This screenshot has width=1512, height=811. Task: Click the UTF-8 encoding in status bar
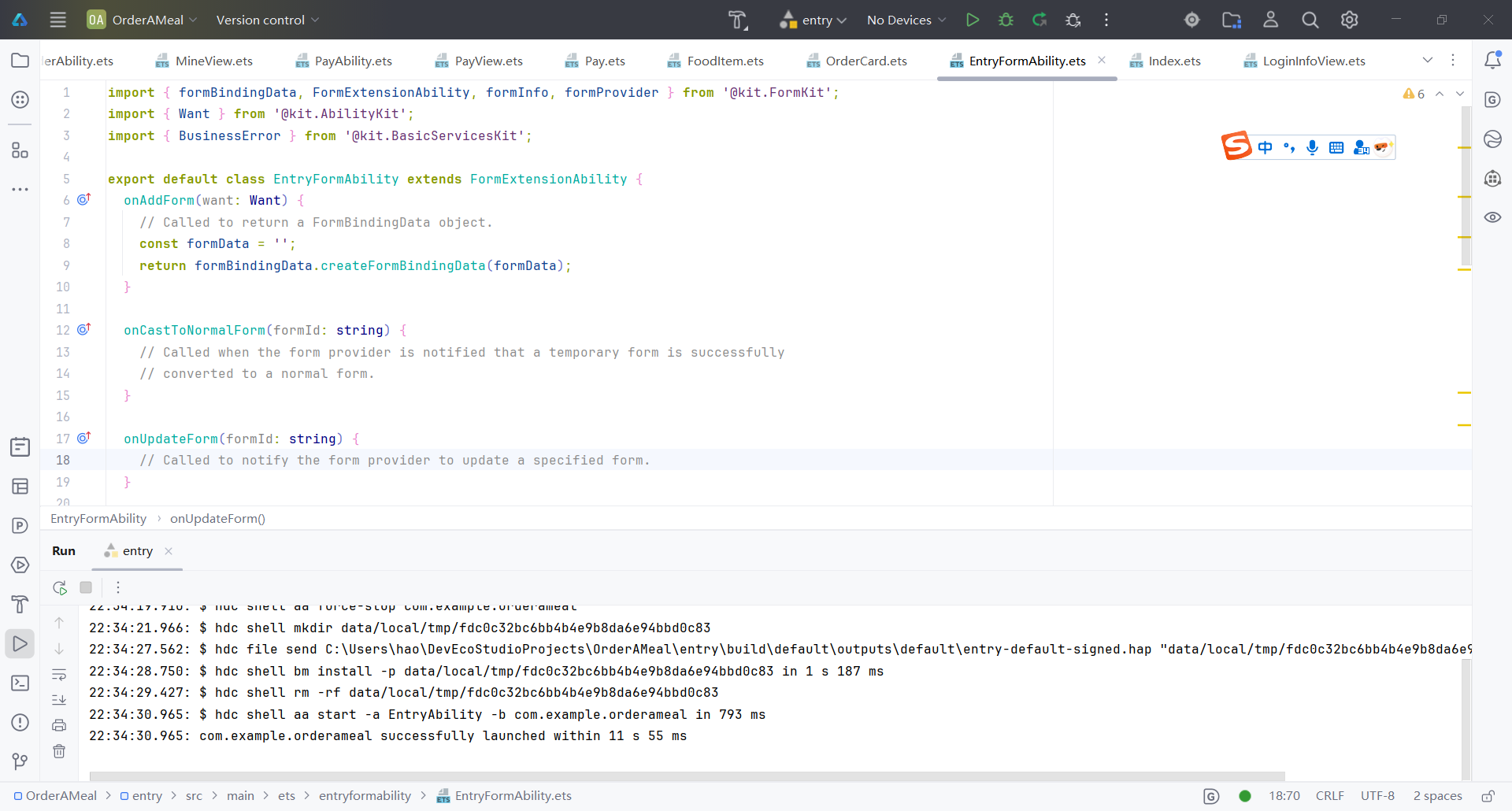click(x=1377, y=796)
